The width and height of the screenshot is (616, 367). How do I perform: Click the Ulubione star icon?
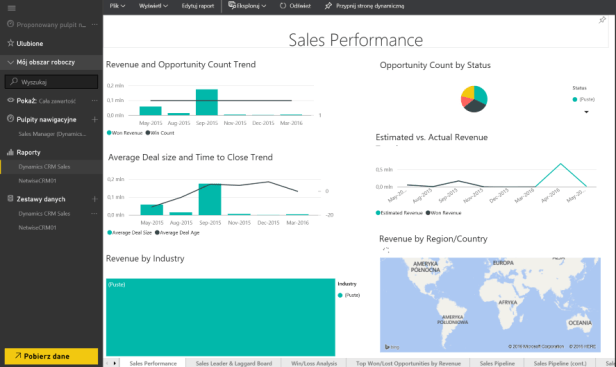point(11,43)
